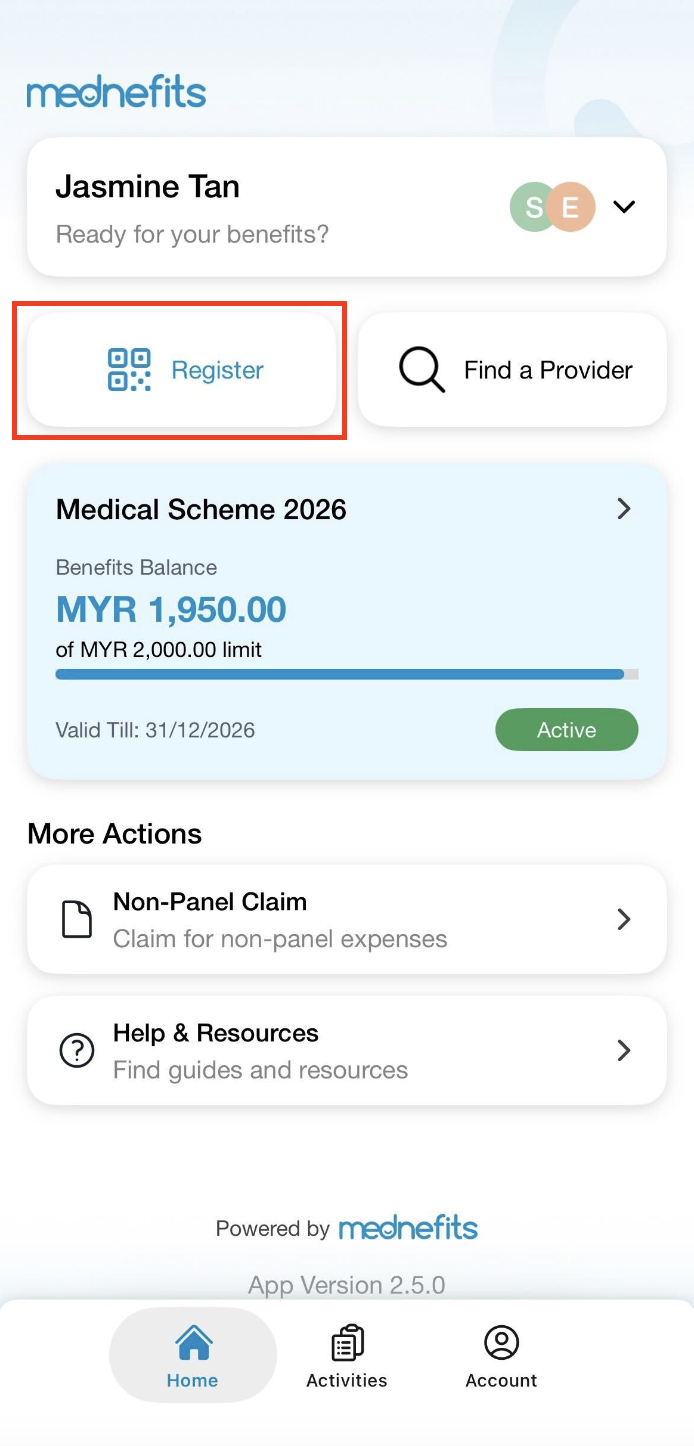Click the benefits balance progress bar
Screen dimensions: 694x1446
346,675
